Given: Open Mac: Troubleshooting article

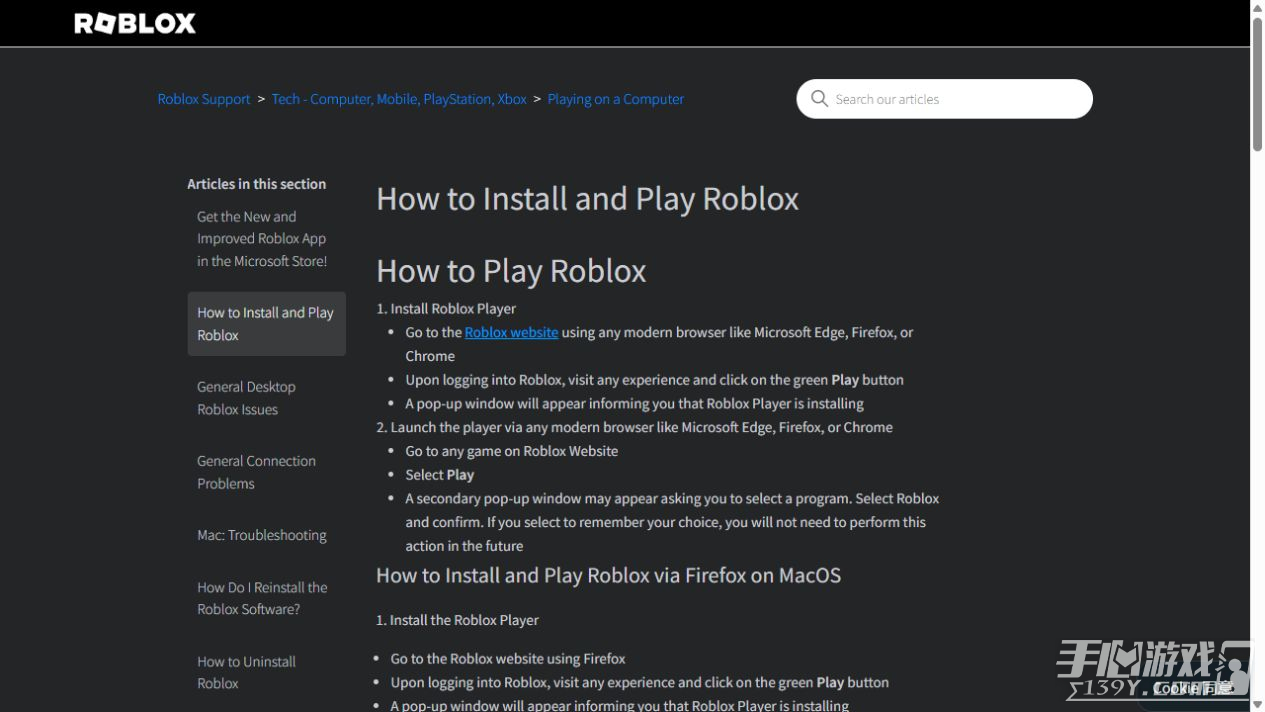Looking at the screenshot, I should pyautogui.click(x=262, y=535).
